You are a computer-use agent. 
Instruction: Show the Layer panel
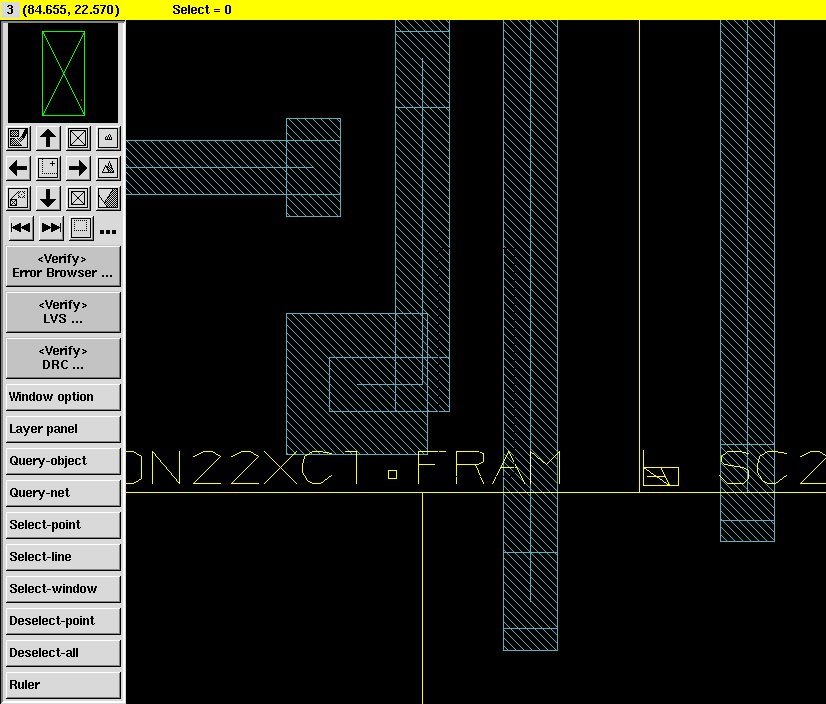tap(63, 429)
